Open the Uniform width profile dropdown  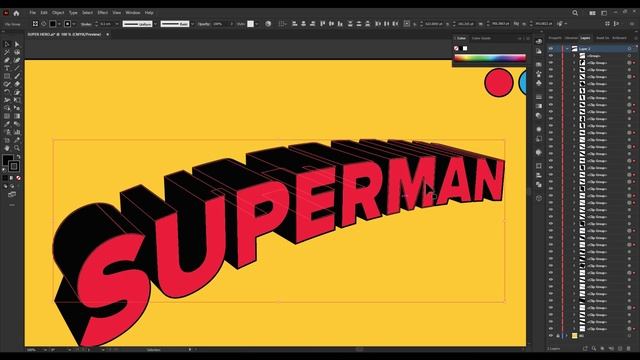pyautogui.click(x=156, y=24)
